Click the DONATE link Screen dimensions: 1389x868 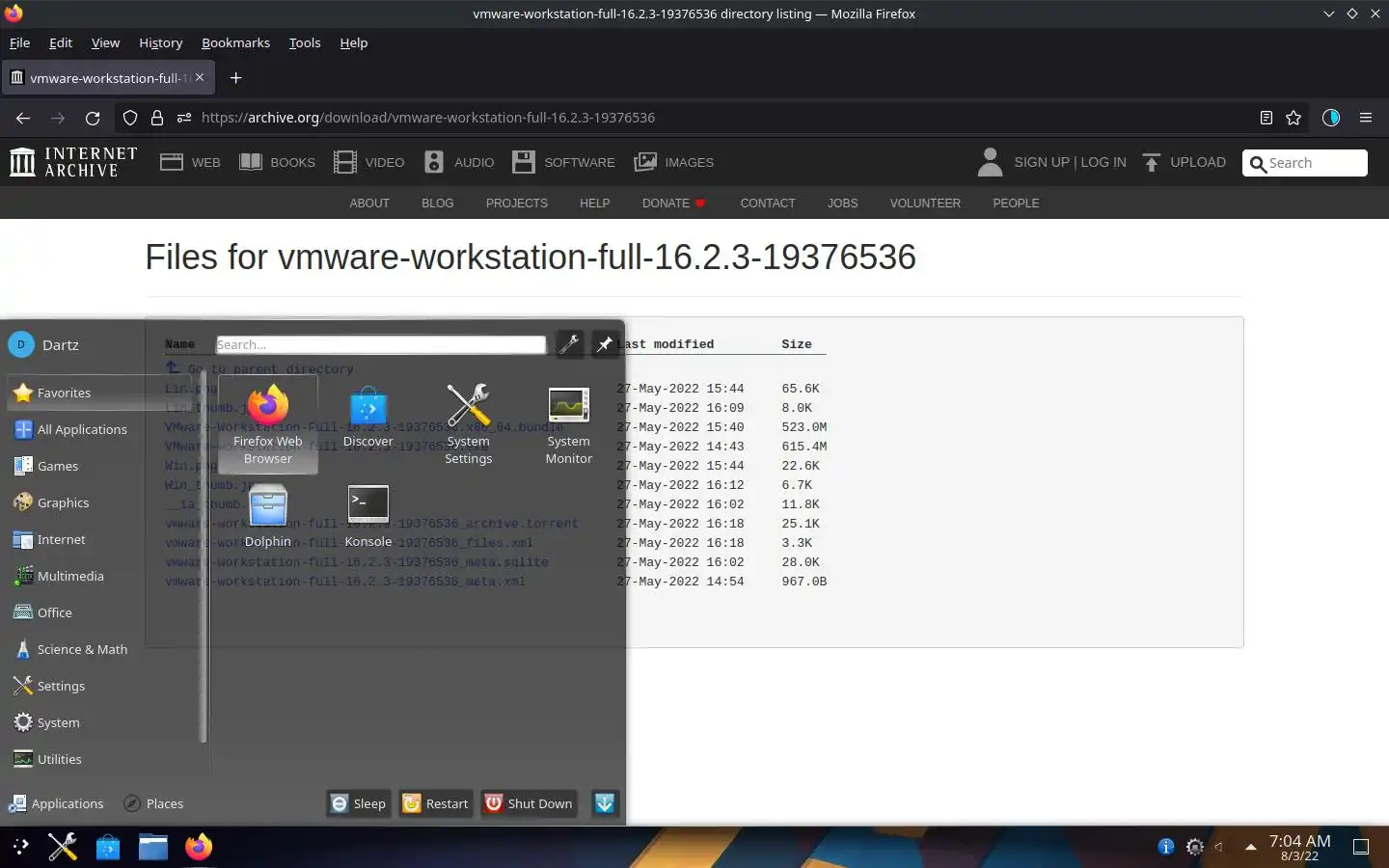673,203
